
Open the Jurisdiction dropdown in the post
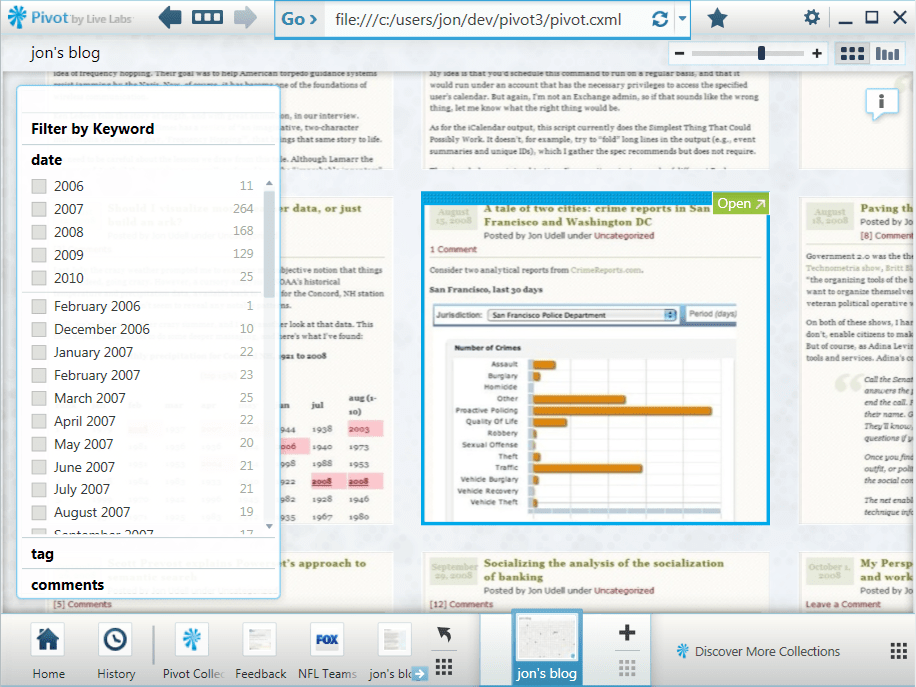582,315
